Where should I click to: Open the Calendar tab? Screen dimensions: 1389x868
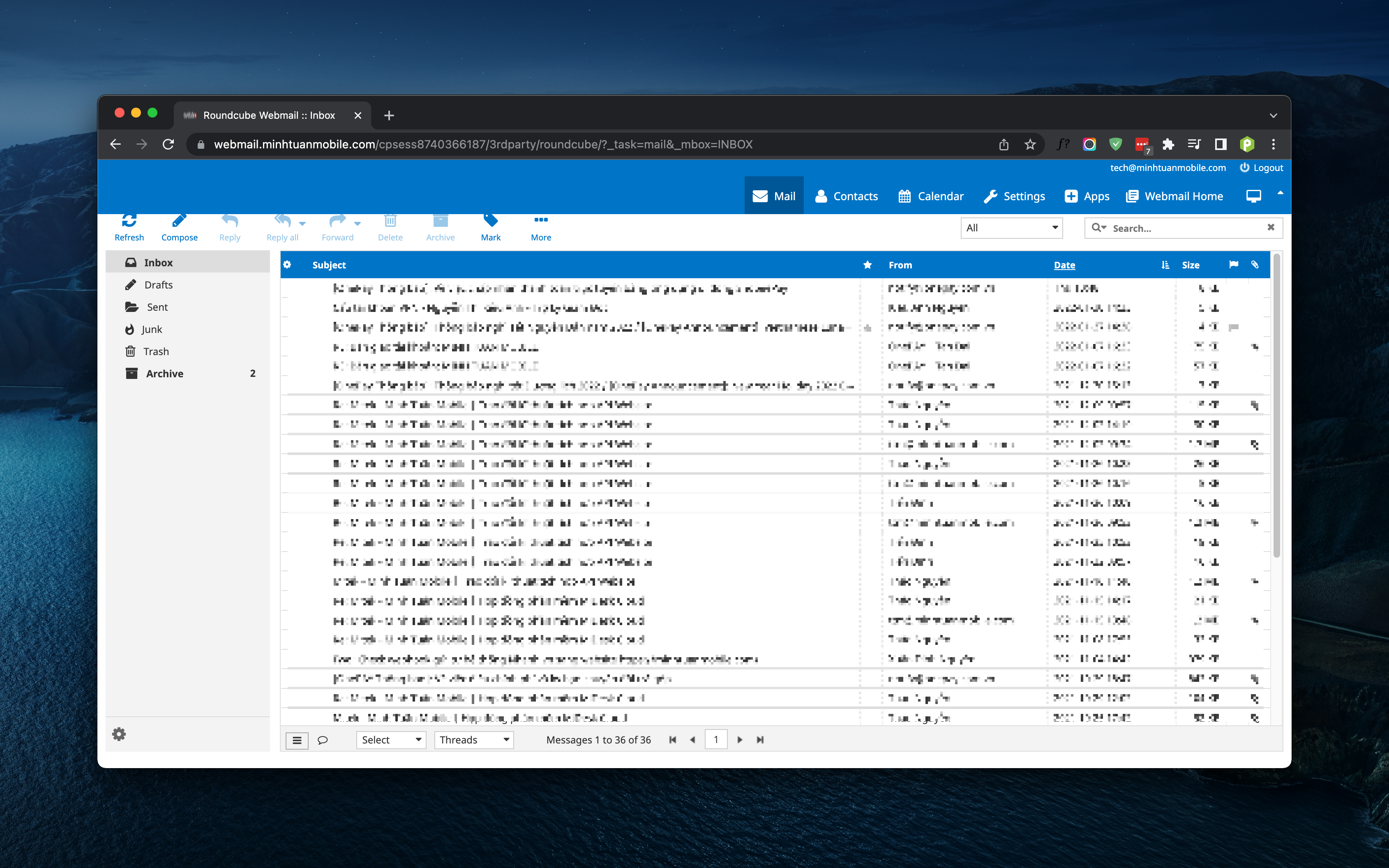point(931,196)
